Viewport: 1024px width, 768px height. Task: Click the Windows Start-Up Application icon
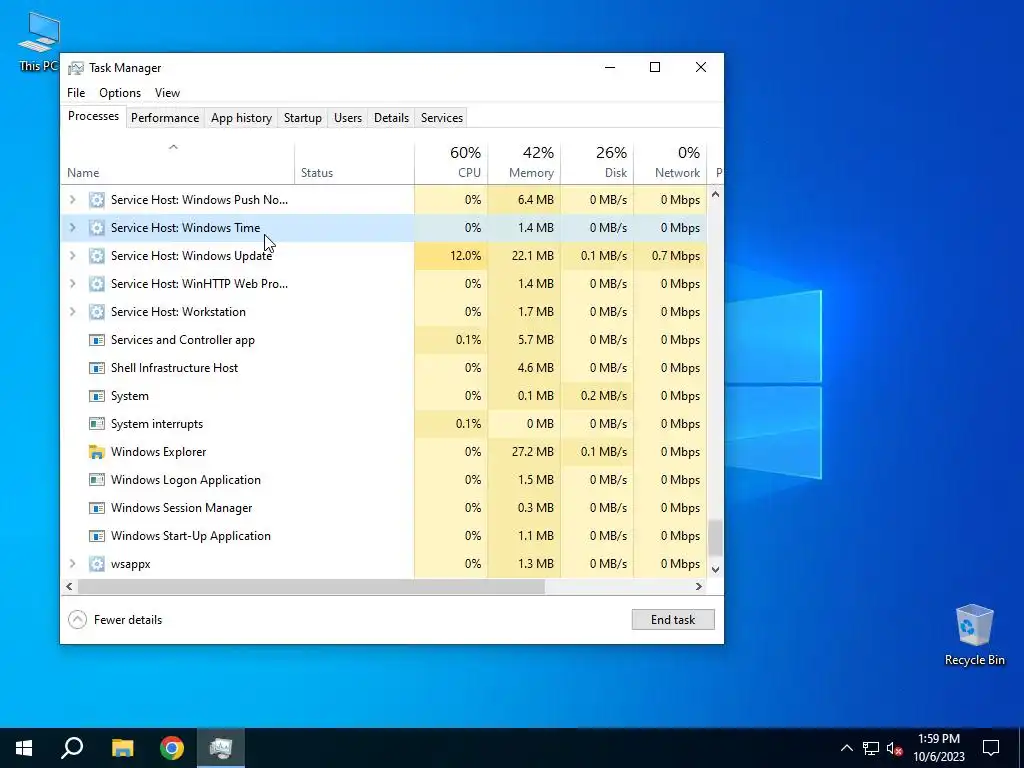click(97, 536)
